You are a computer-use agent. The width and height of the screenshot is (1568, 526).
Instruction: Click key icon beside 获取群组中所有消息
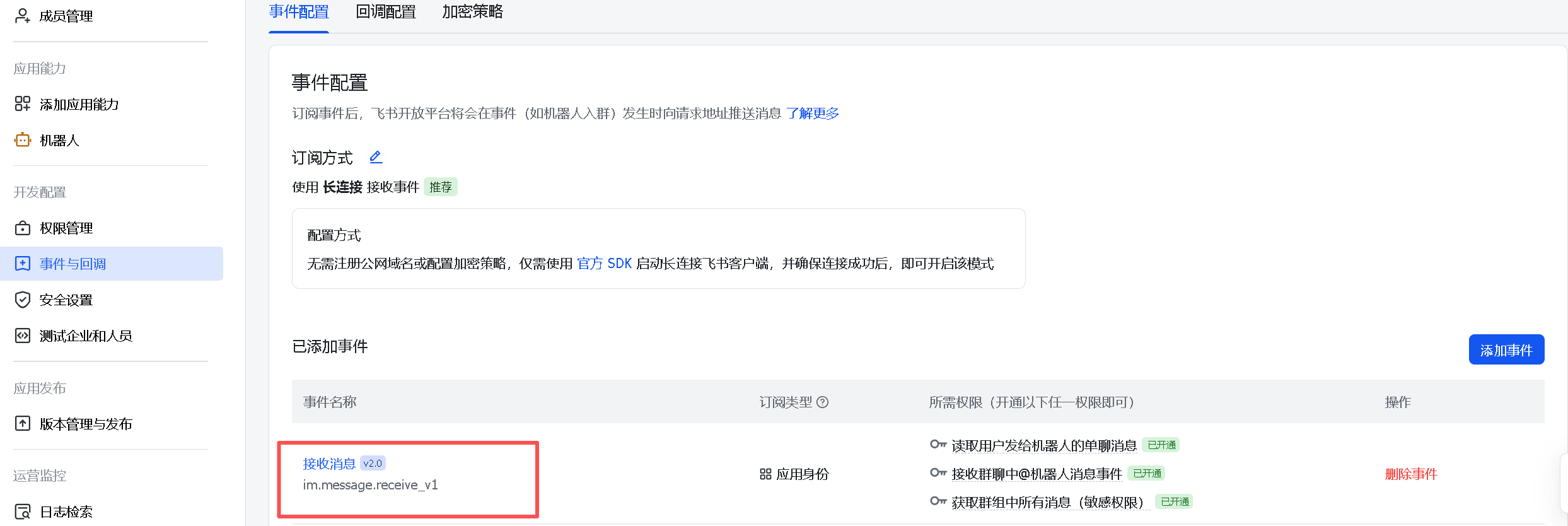[x=938, y=501]
